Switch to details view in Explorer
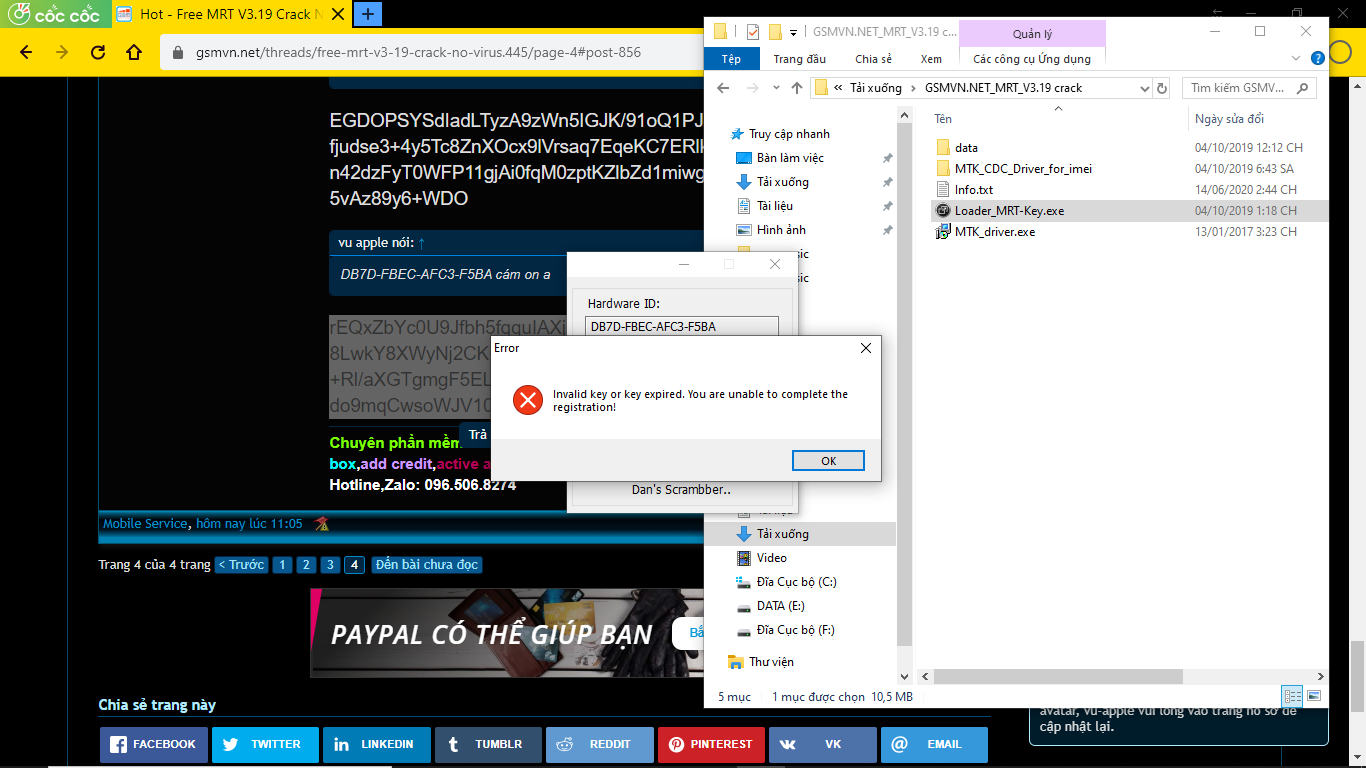The height and width of the screenshot is (768, 1366). 1292,696
